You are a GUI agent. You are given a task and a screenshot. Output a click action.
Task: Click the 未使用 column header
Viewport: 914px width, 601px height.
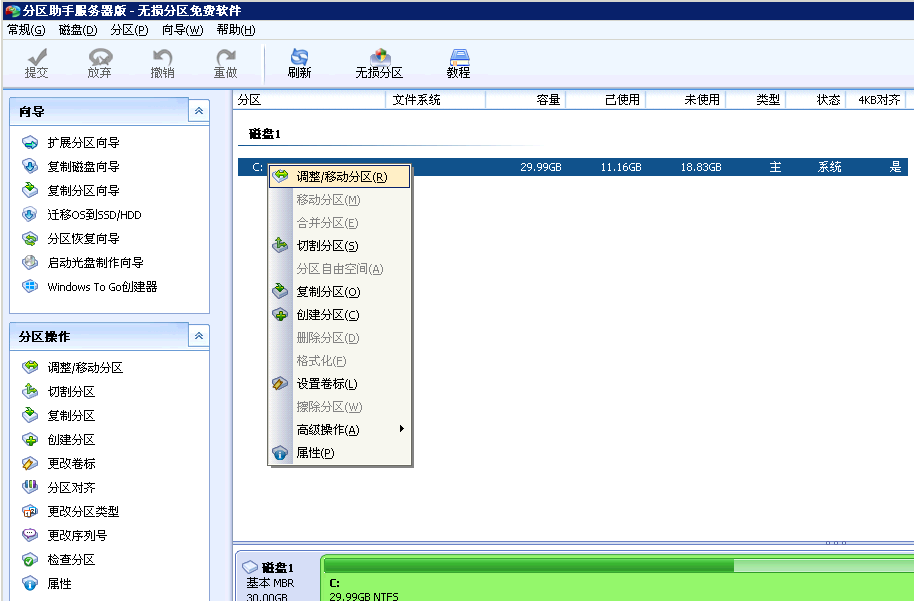click(686, 100)
